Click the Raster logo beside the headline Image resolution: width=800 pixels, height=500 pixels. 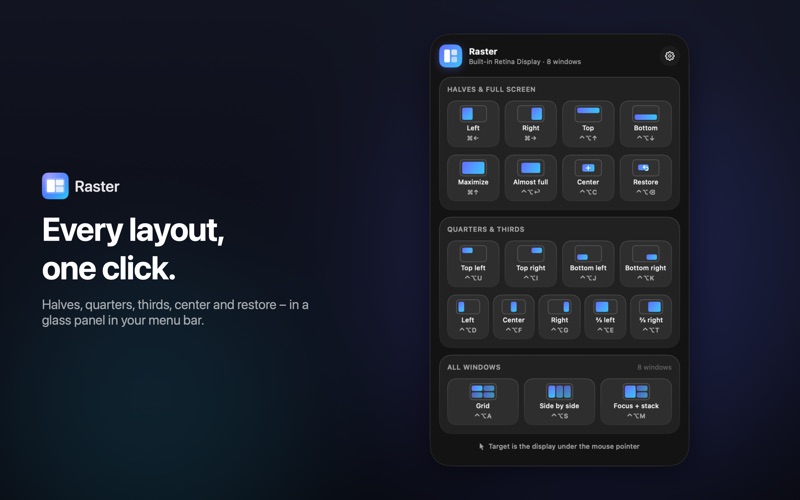coord(55,186)
